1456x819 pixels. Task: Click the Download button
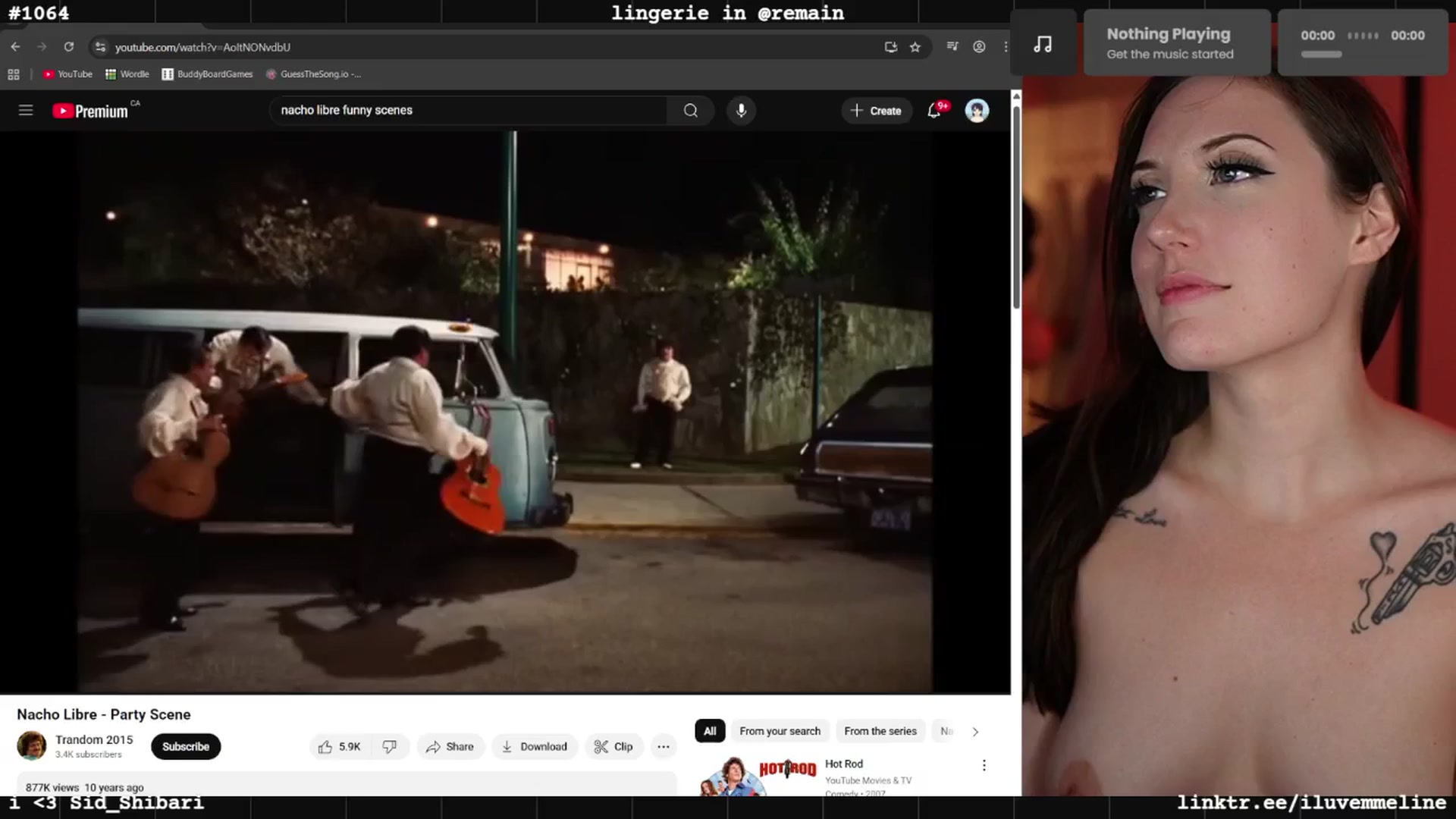pos(535,747)
